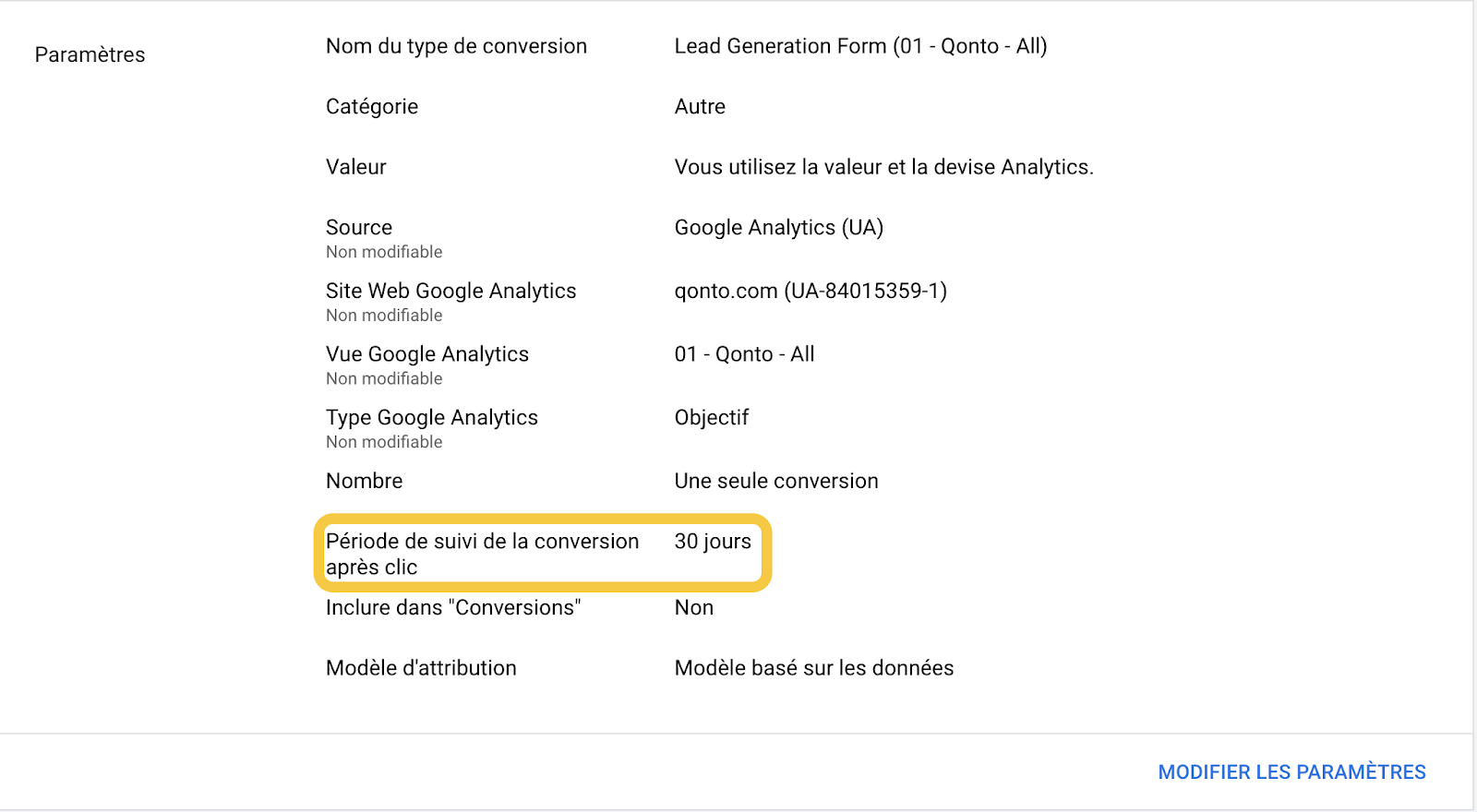This screenshot has width=1477, height=812.
Task: Click the Catégorie label
Action: pos(372,107)
